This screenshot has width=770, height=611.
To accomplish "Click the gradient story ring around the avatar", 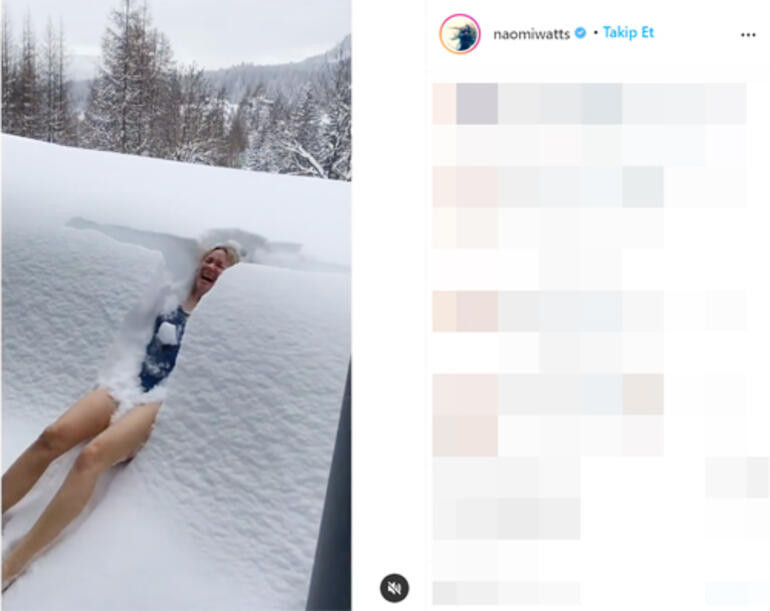I will (460, 34).
